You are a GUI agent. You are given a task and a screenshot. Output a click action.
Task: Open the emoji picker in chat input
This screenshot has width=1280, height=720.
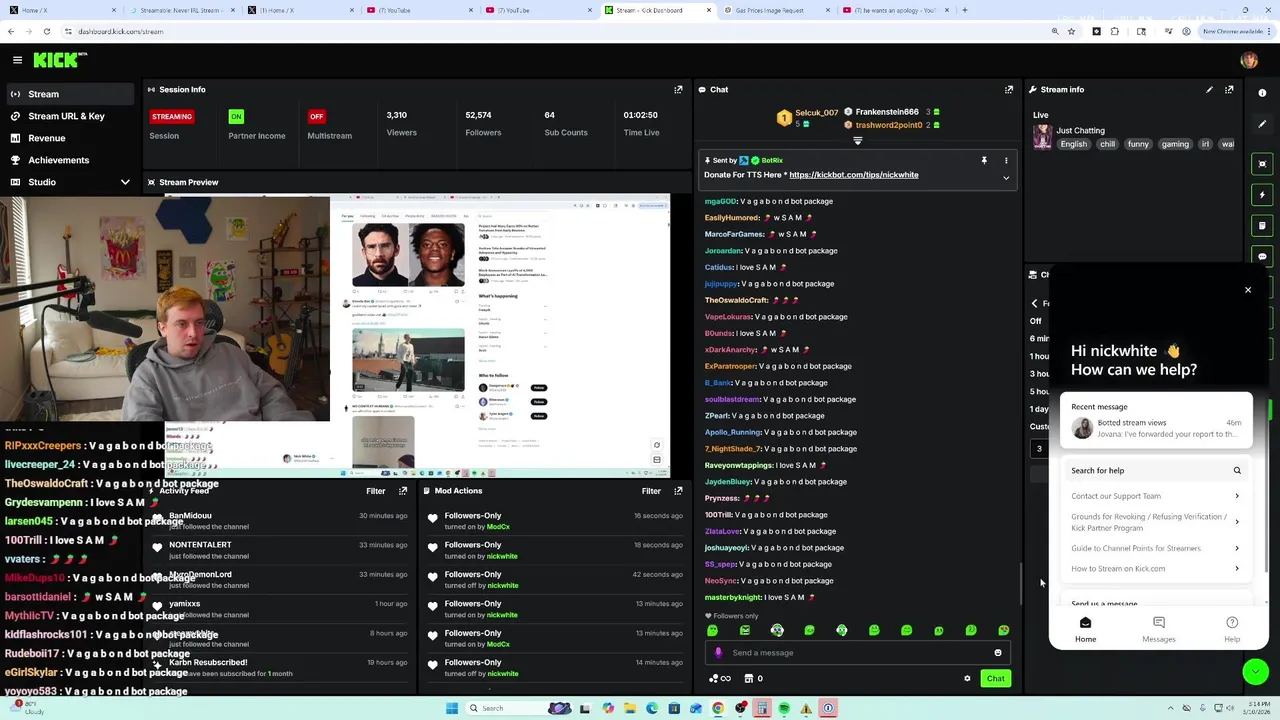[x=997, y=653]
